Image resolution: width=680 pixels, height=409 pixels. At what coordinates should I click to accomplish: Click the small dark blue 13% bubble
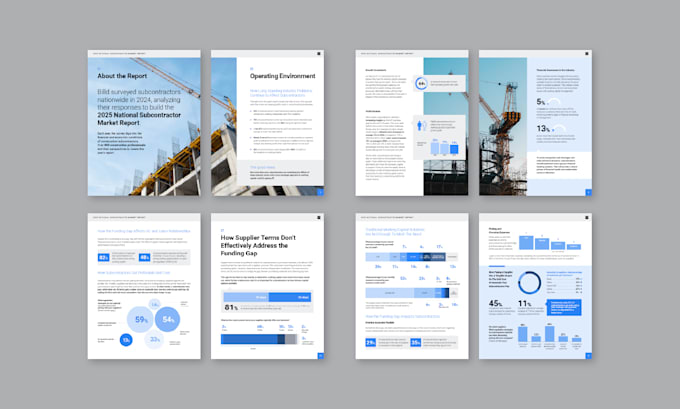coord(126,340)
